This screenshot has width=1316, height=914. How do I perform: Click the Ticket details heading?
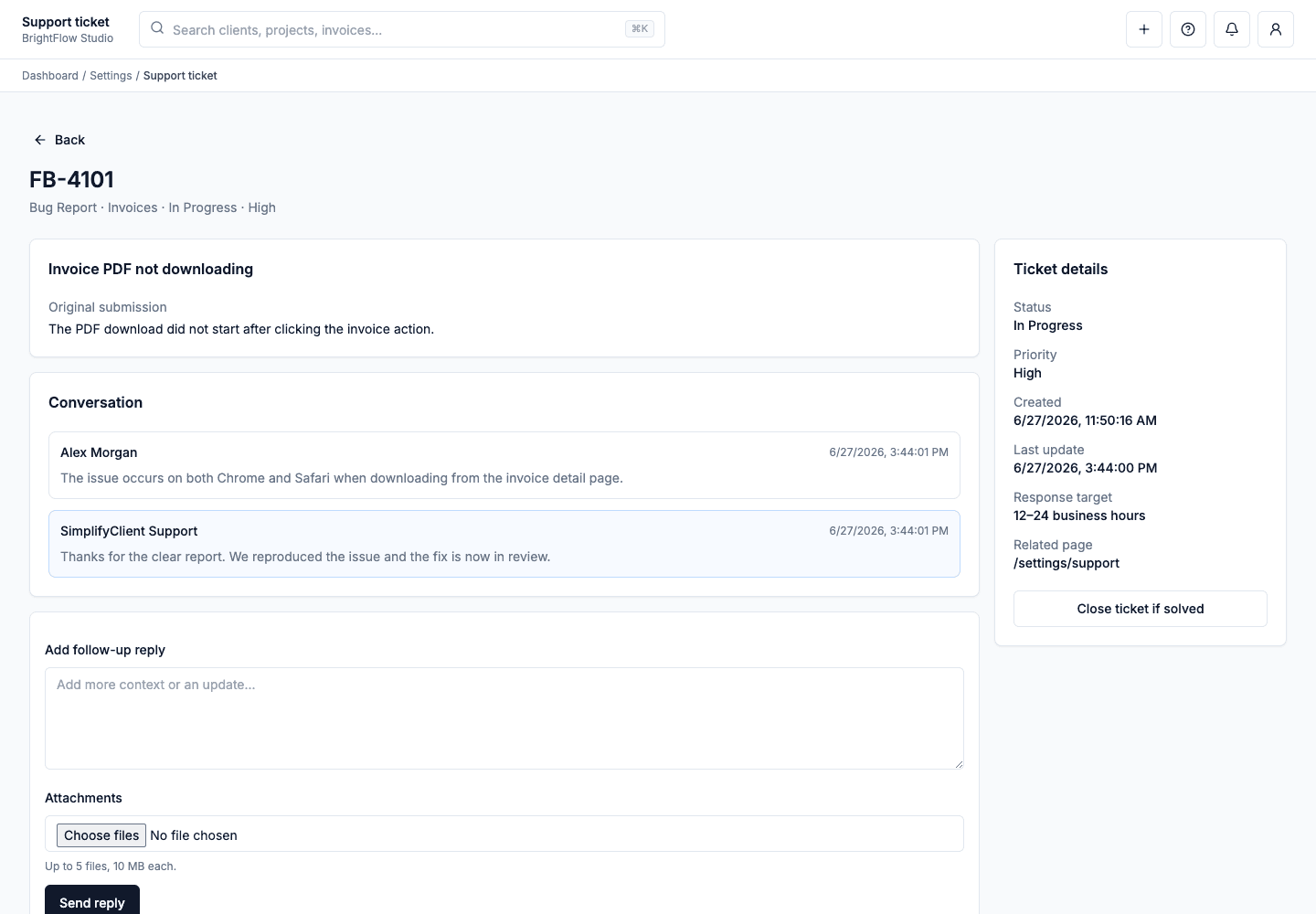pos(1060,269)
